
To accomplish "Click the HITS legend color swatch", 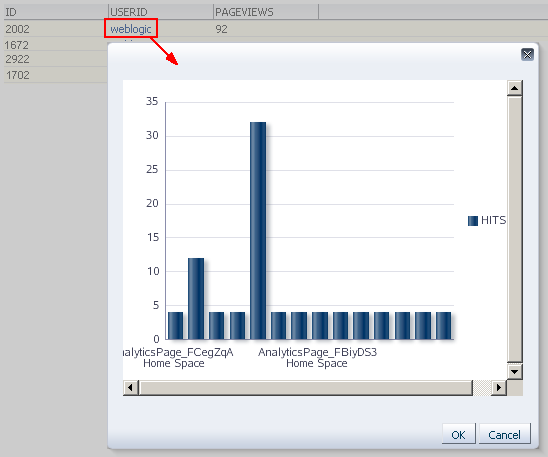I will tap(473, 221).
